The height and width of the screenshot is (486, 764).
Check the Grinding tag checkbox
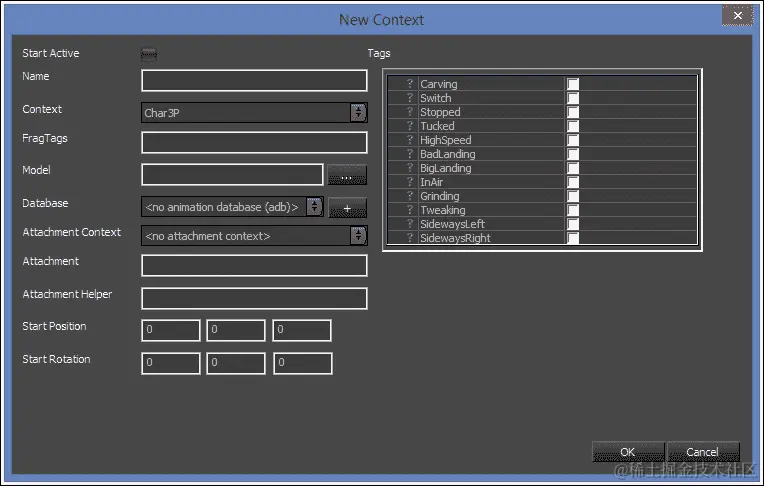pyautogui.click(x=573, y=196)
